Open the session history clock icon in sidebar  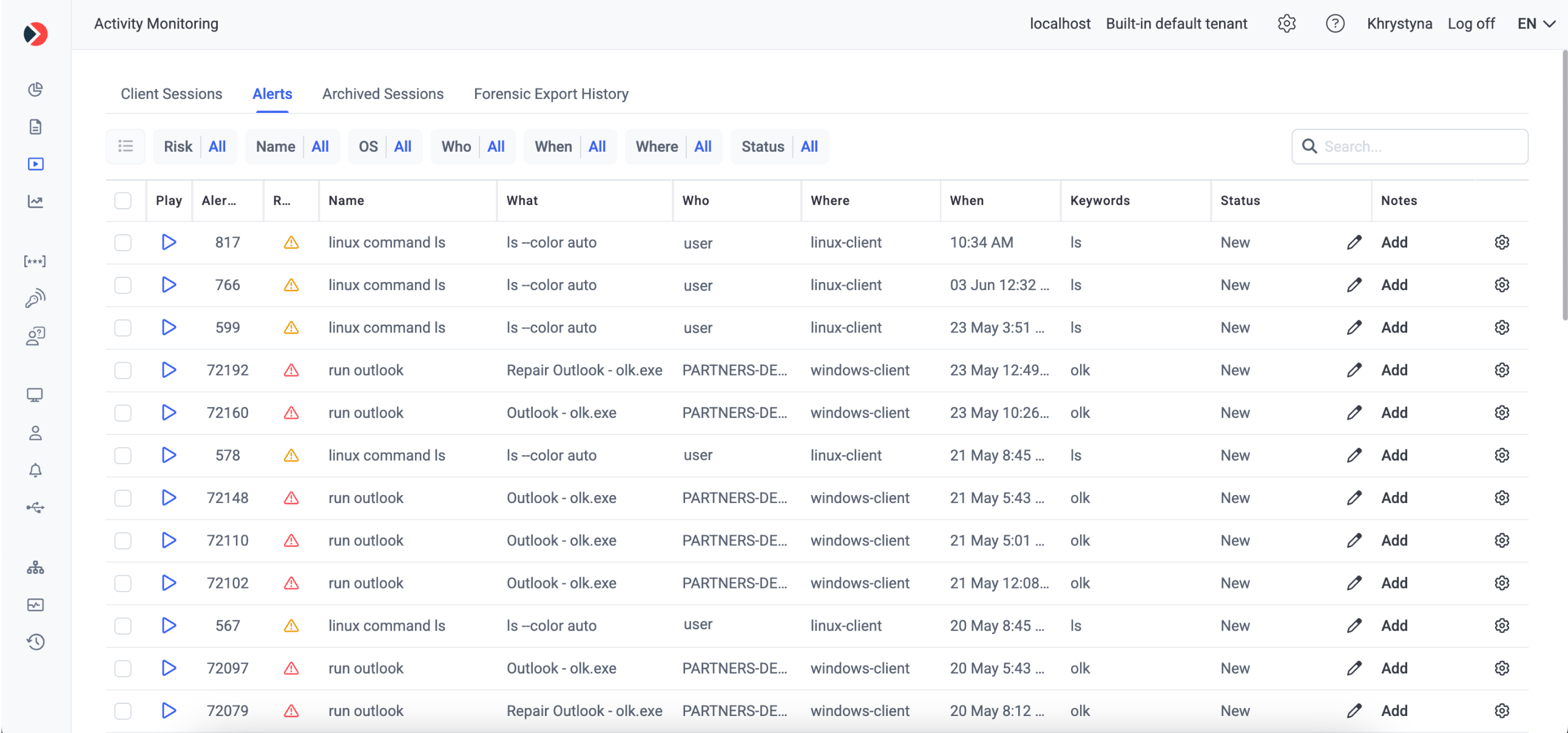pyautogui.click(x=35, y=642)
